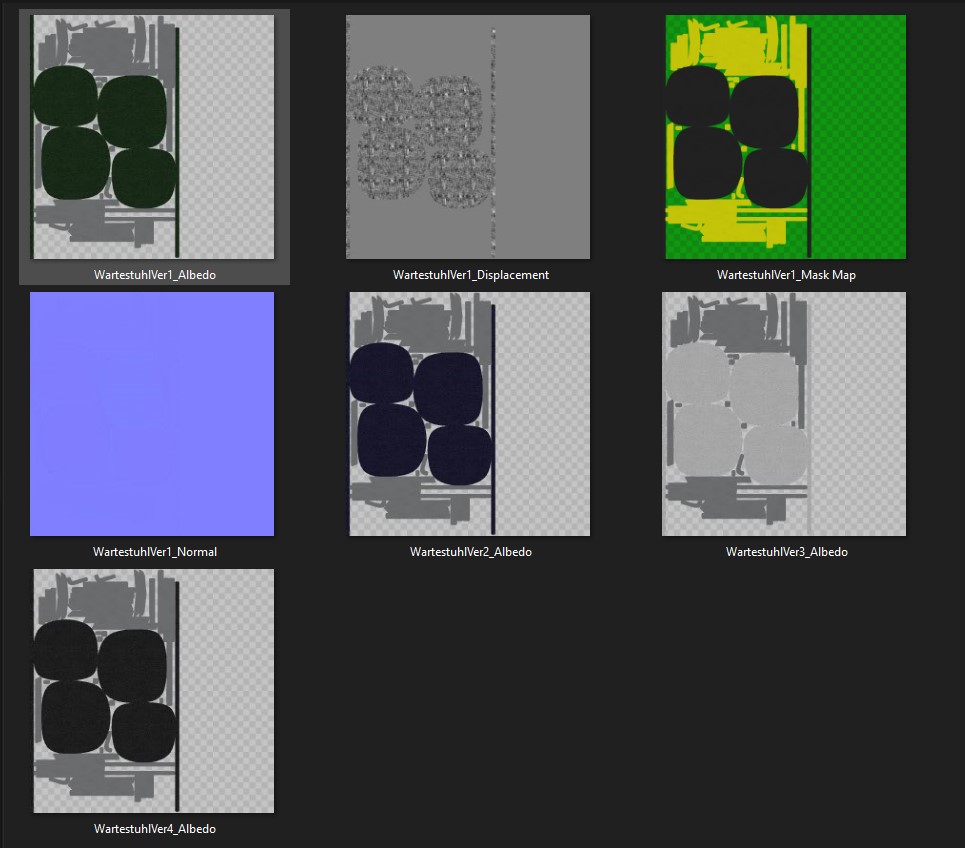Select the WartestuhlVer1_Albedo texture thumbnail
The image size is (965, 848).
[x=153, y=137]
